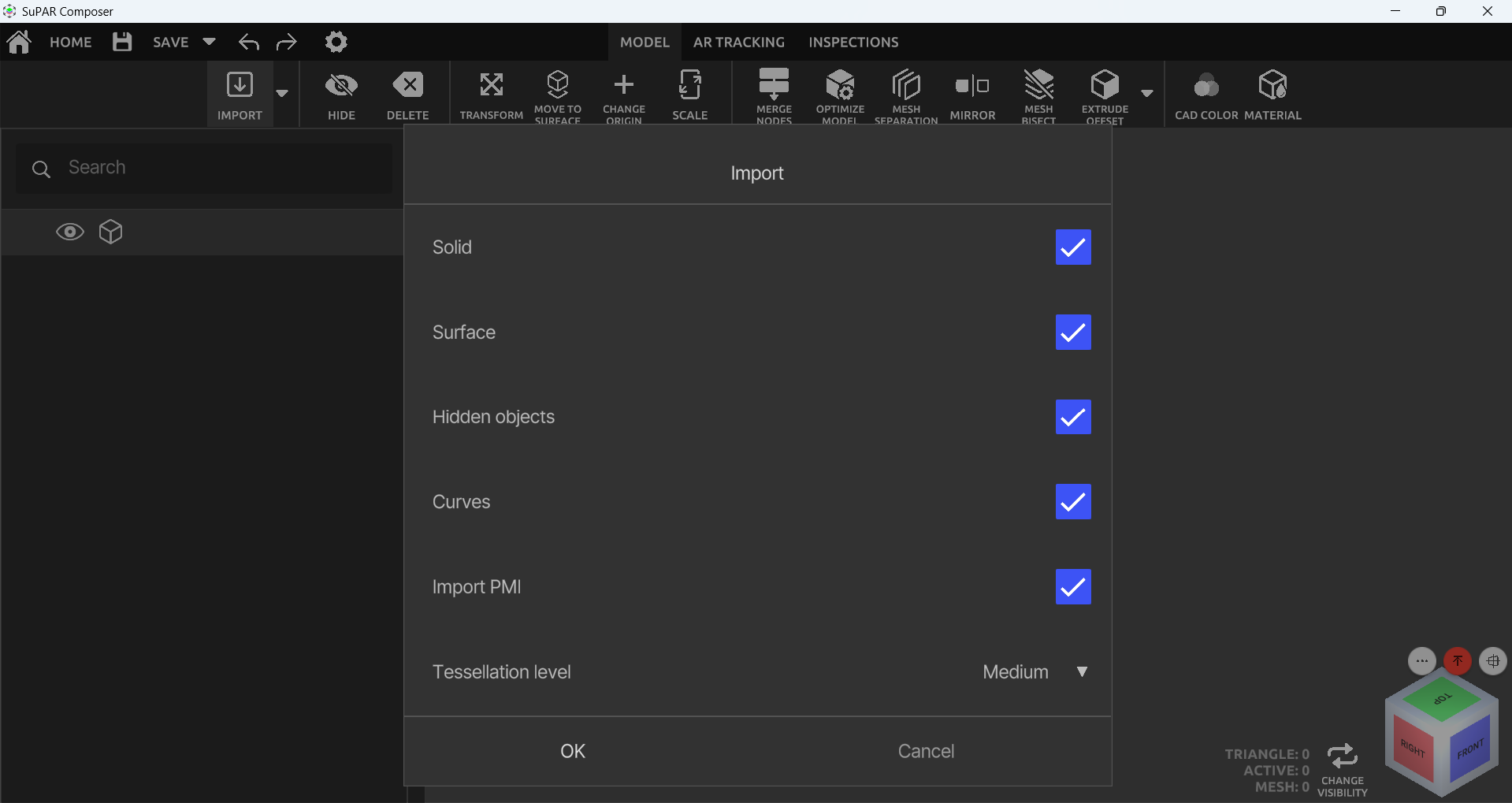The image size is (1512, 803).
Task: Redo the last action
Action: tap(287, 42)
